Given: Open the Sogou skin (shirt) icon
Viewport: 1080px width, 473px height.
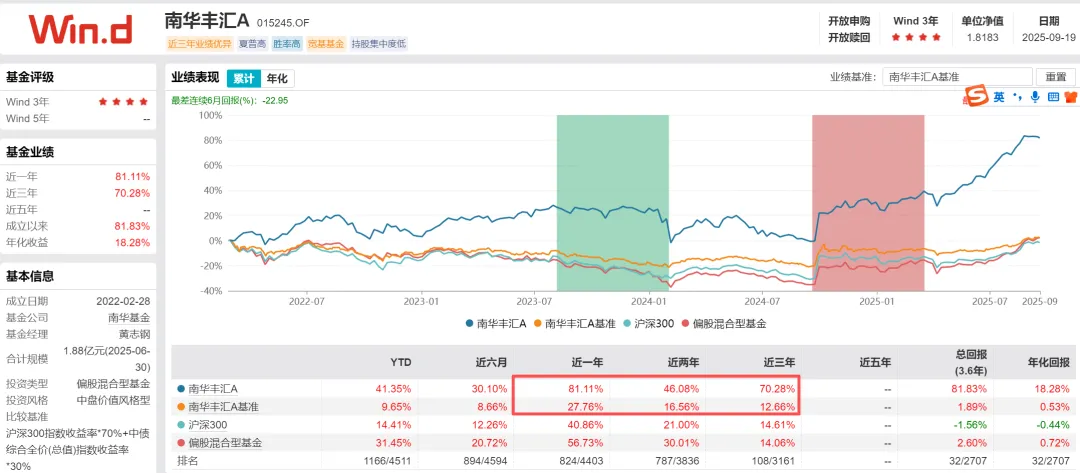Looking at the screenshot, I should 1070,97.
